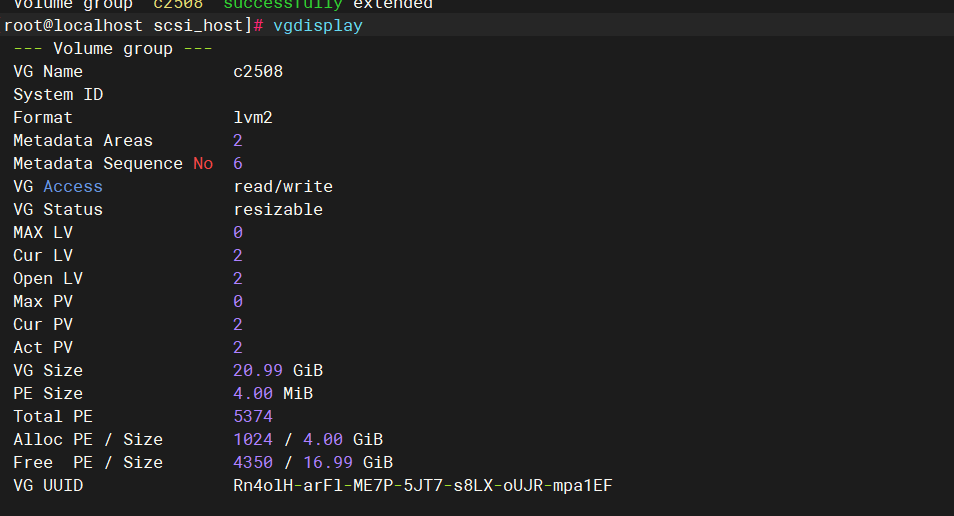Click the Format label
The height and width of the screenshot is (516, 954).
[43, 117]
